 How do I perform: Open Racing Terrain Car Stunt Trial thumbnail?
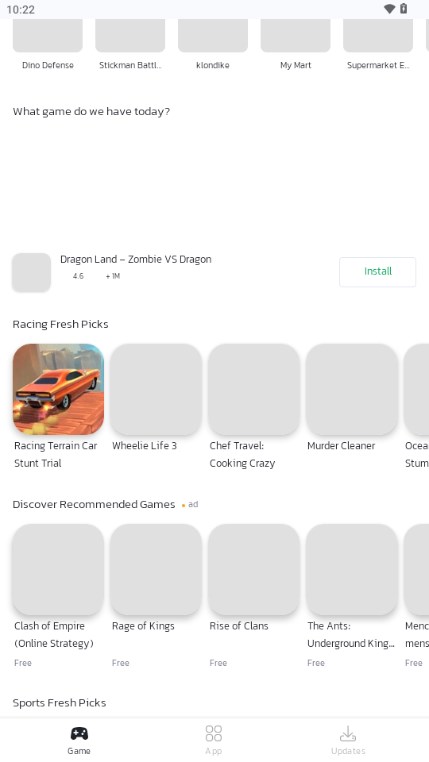pos(58,389)
